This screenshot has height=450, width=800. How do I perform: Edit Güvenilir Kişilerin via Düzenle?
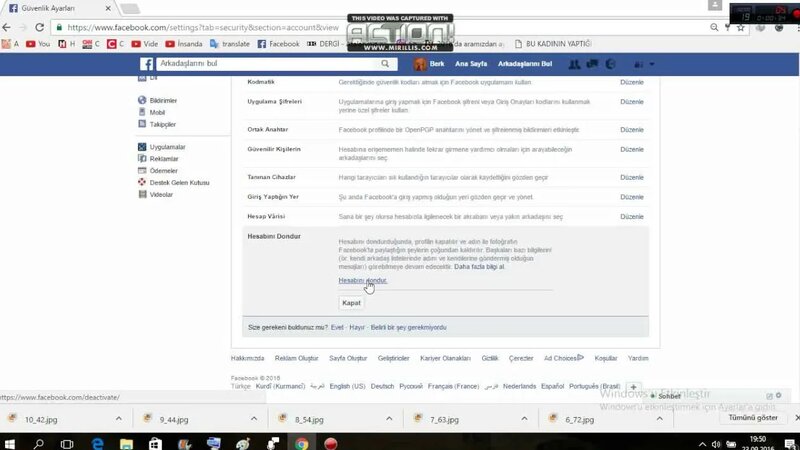pyautogui.click(x=632, y=149)
